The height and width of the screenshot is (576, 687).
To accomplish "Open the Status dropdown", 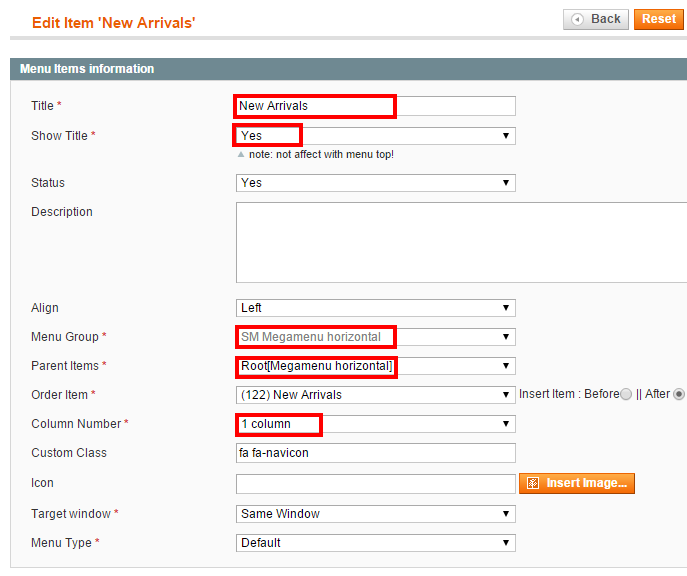I will 375,183.
